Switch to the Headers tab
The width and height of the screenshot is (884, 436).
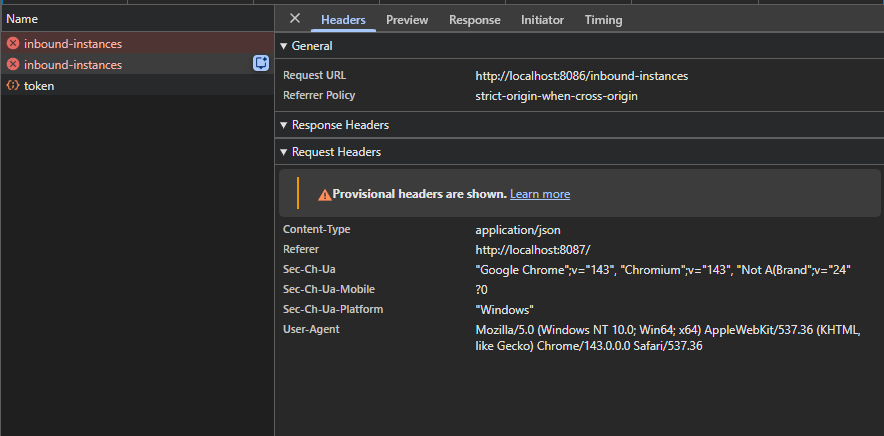coord(343,20)
